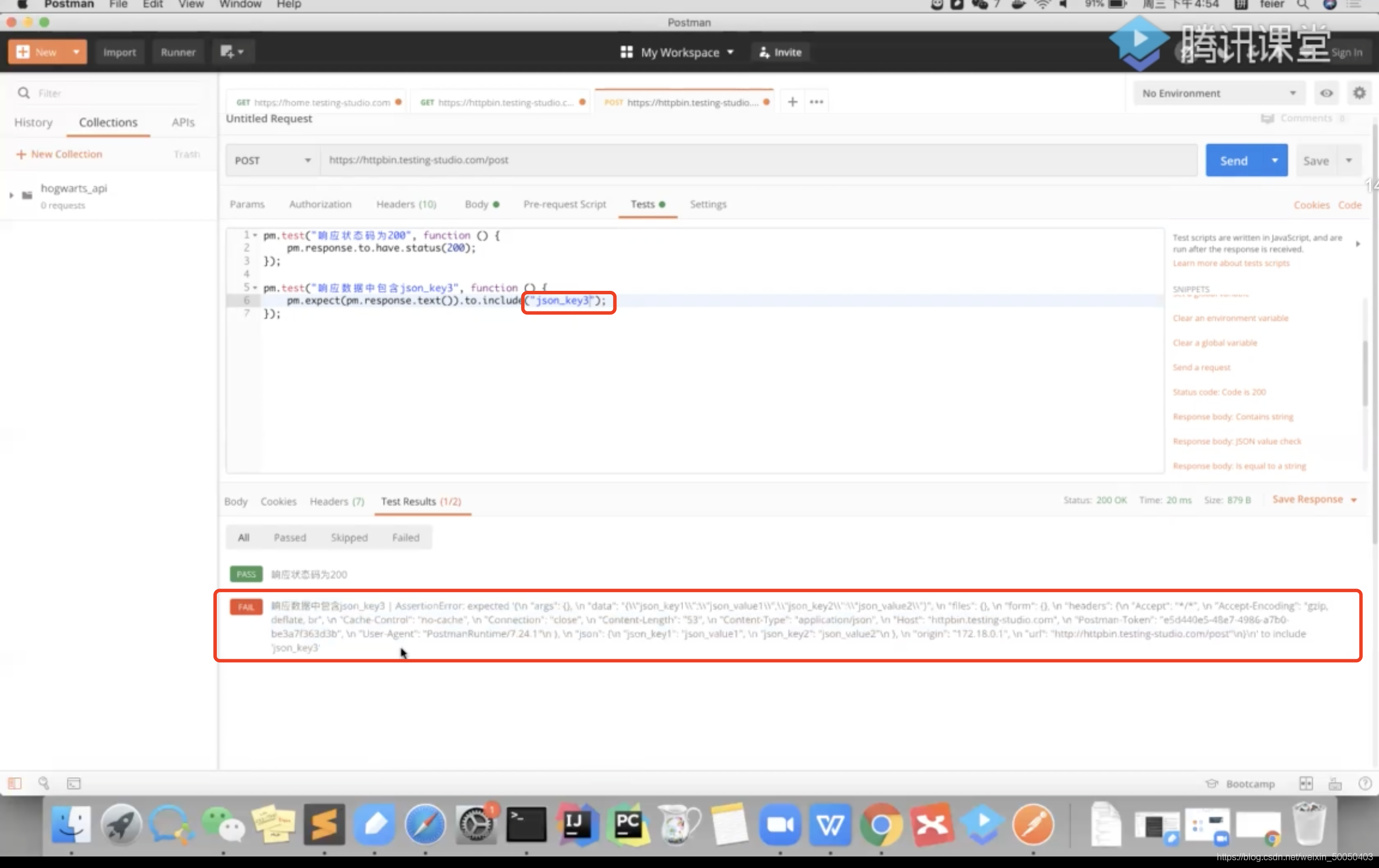This screenshot has width=1379, height=868.
Task: Add a new request tab with plus icon
Action: (x=792, y=102)
